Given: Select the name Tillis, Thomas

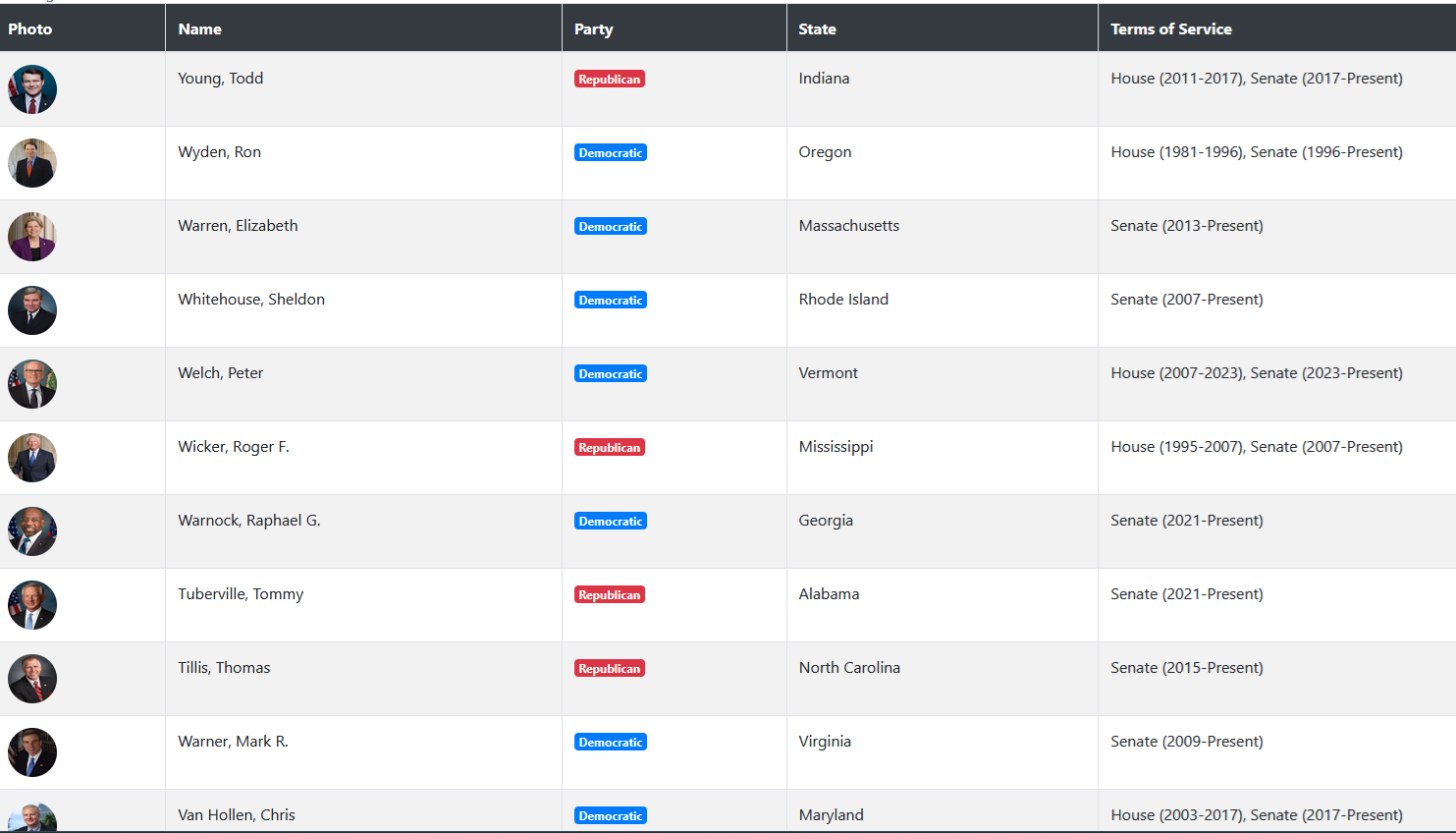Looking at the screenshot, I should [224, 668].
